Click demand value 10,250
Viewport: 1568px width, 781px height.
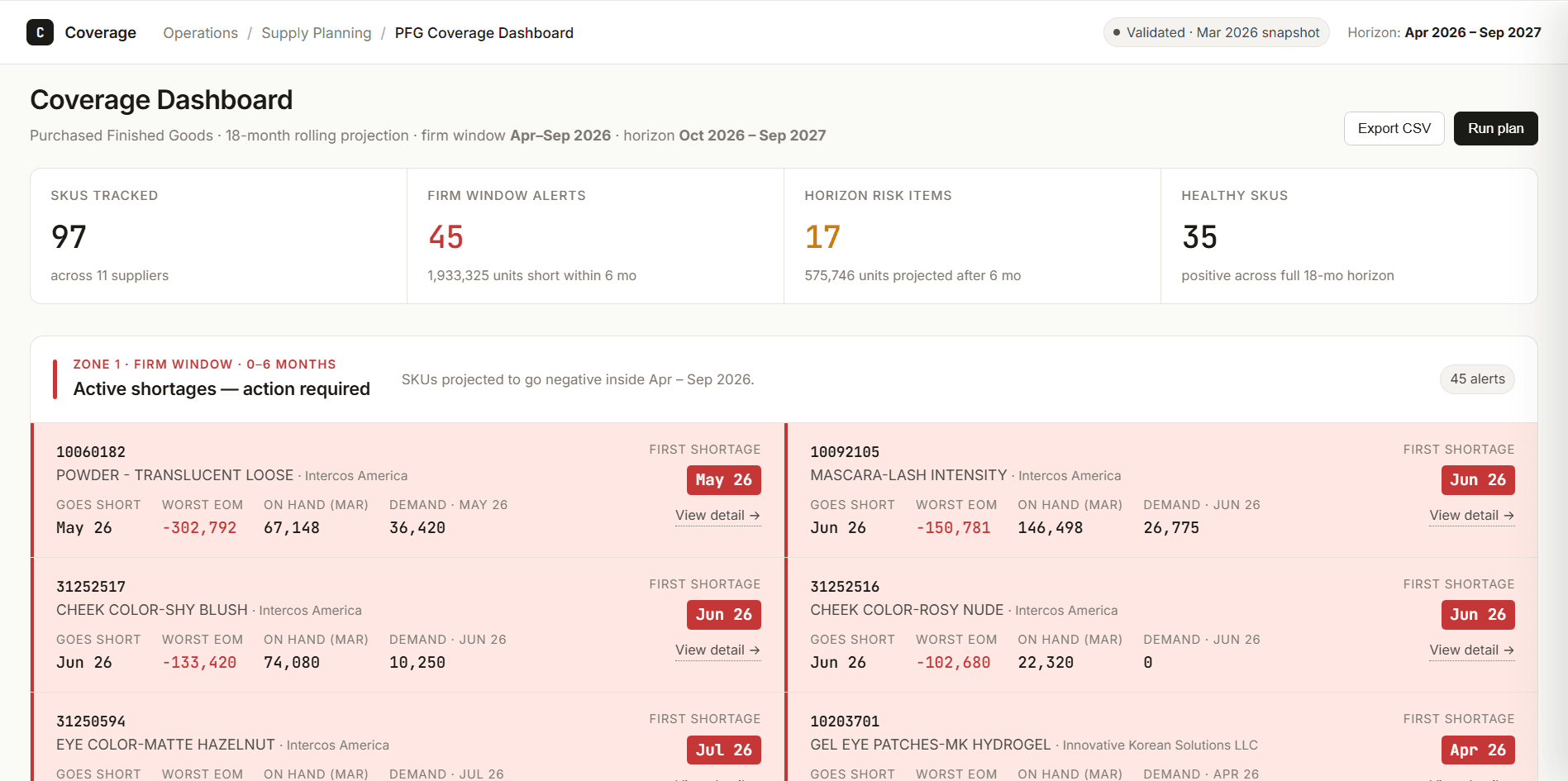[417, 663]
